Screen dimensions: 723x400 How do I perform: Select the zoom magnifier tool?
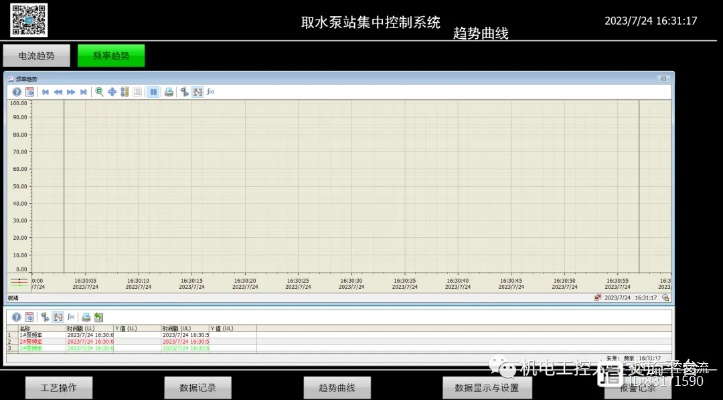point(99,91)
